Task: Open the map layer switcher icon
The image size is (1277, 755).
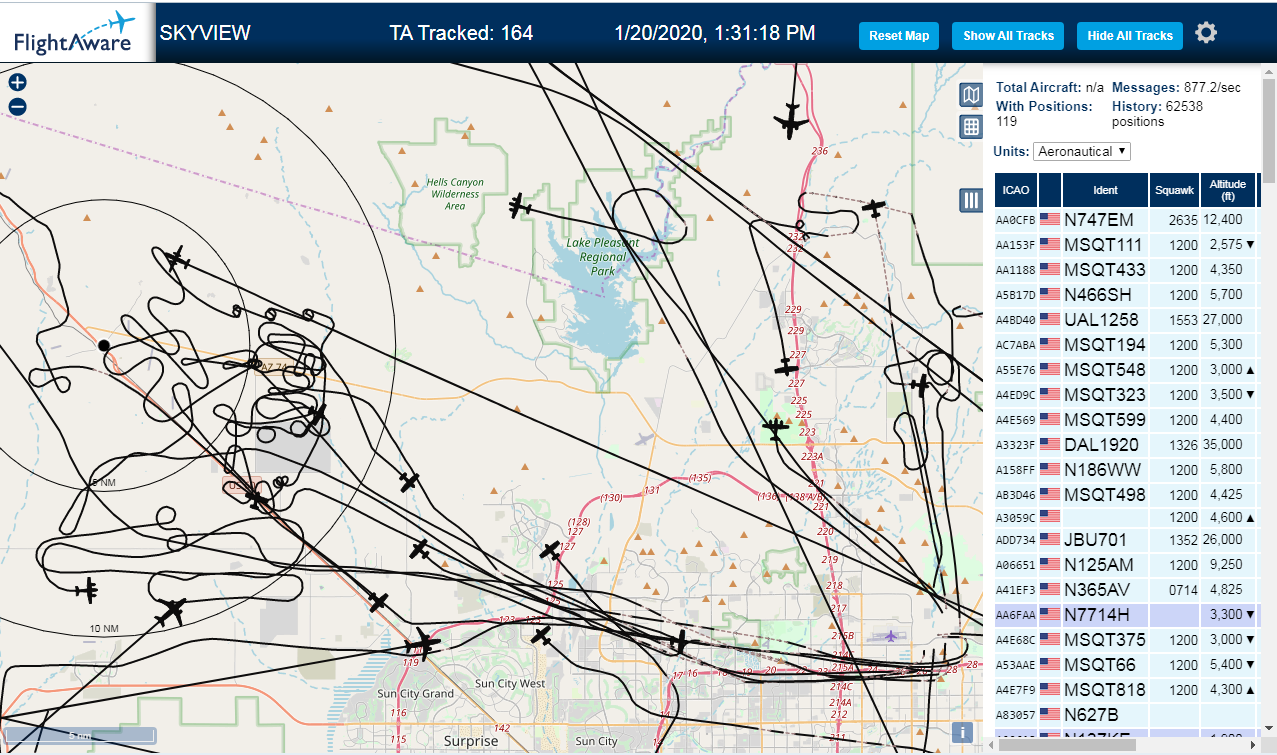Action: [x=970, y=95]
